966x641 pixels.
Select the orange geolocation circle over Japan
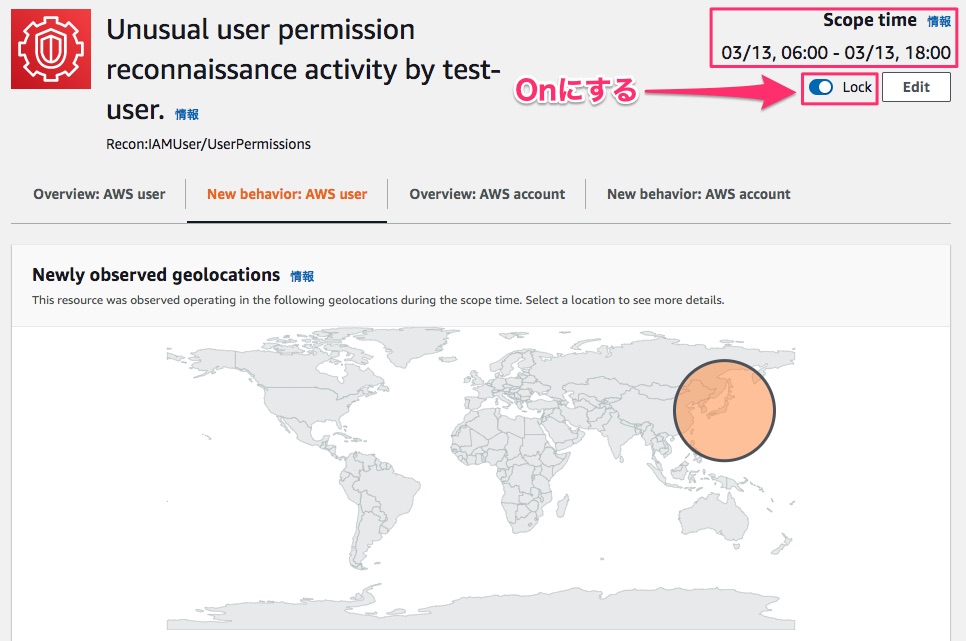coord(724,410)
